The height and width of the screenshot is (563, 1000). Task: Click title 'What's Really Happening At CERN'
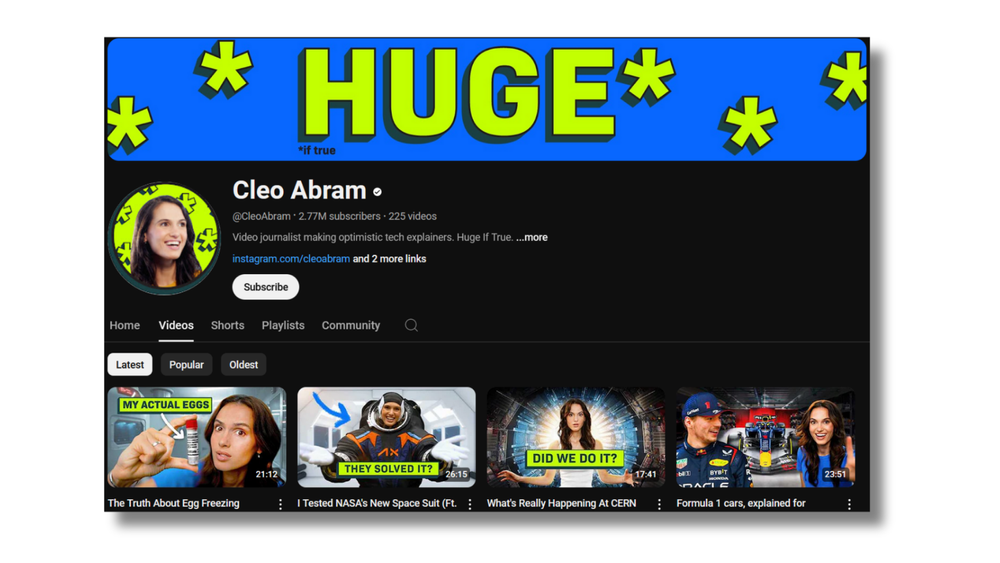[561, 503]
